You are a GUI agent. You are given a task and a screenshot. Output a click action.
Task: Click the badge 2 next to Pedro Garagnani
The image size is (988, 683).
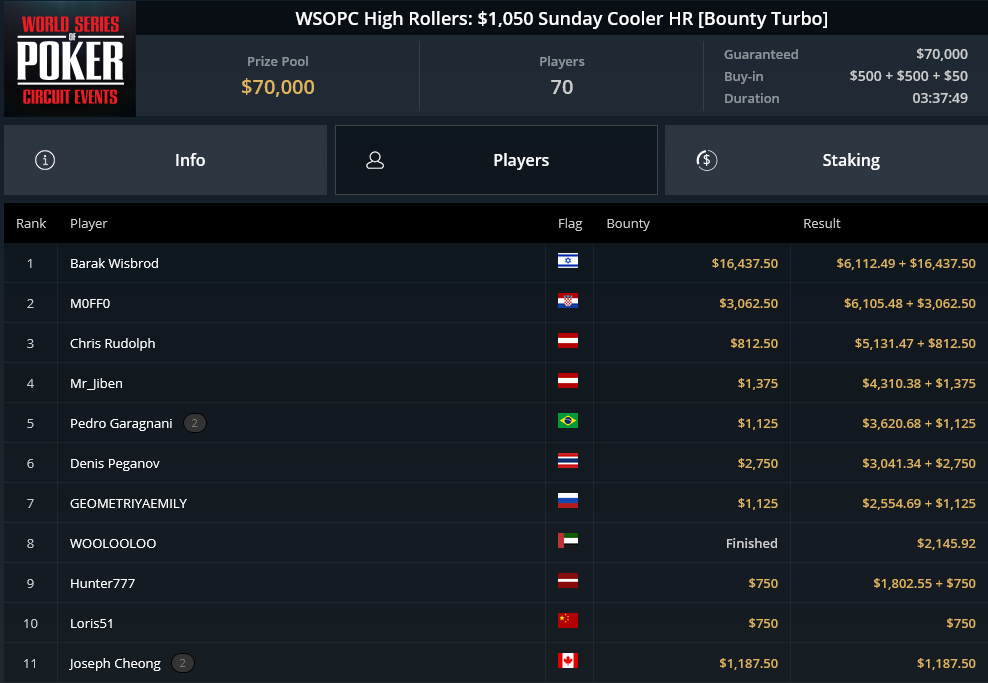coord(195,423)
